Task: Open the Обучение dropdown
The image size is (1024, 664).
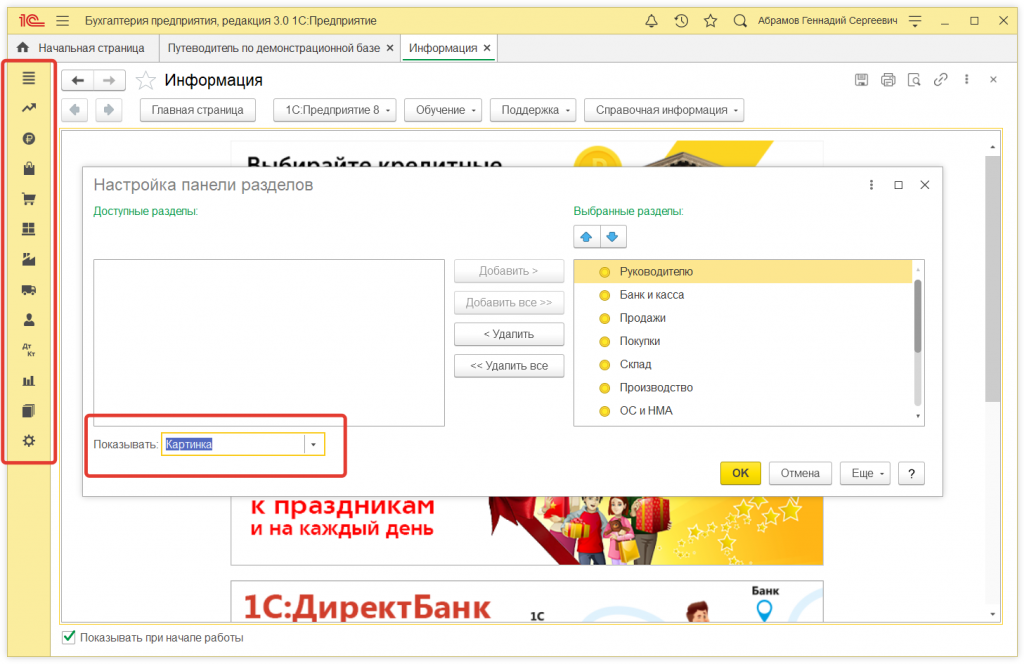Action: 443,110
